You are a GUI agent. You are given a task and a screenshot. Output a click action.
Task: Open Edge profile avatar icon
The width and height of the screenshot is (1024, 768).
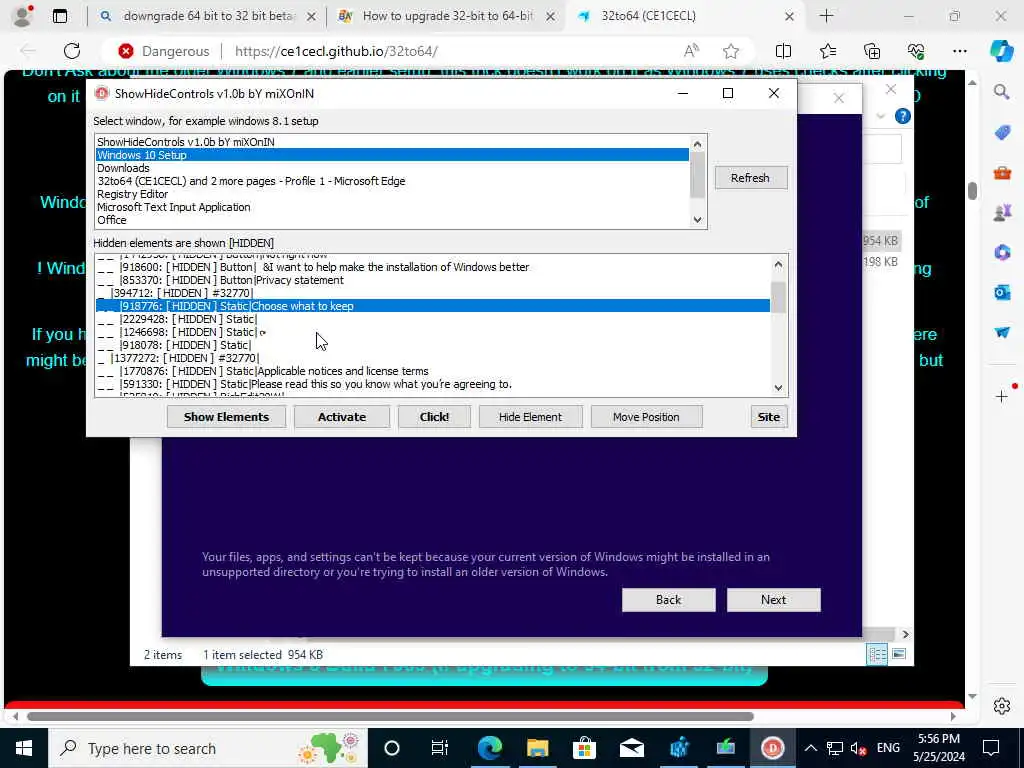[x=22, y=16]
